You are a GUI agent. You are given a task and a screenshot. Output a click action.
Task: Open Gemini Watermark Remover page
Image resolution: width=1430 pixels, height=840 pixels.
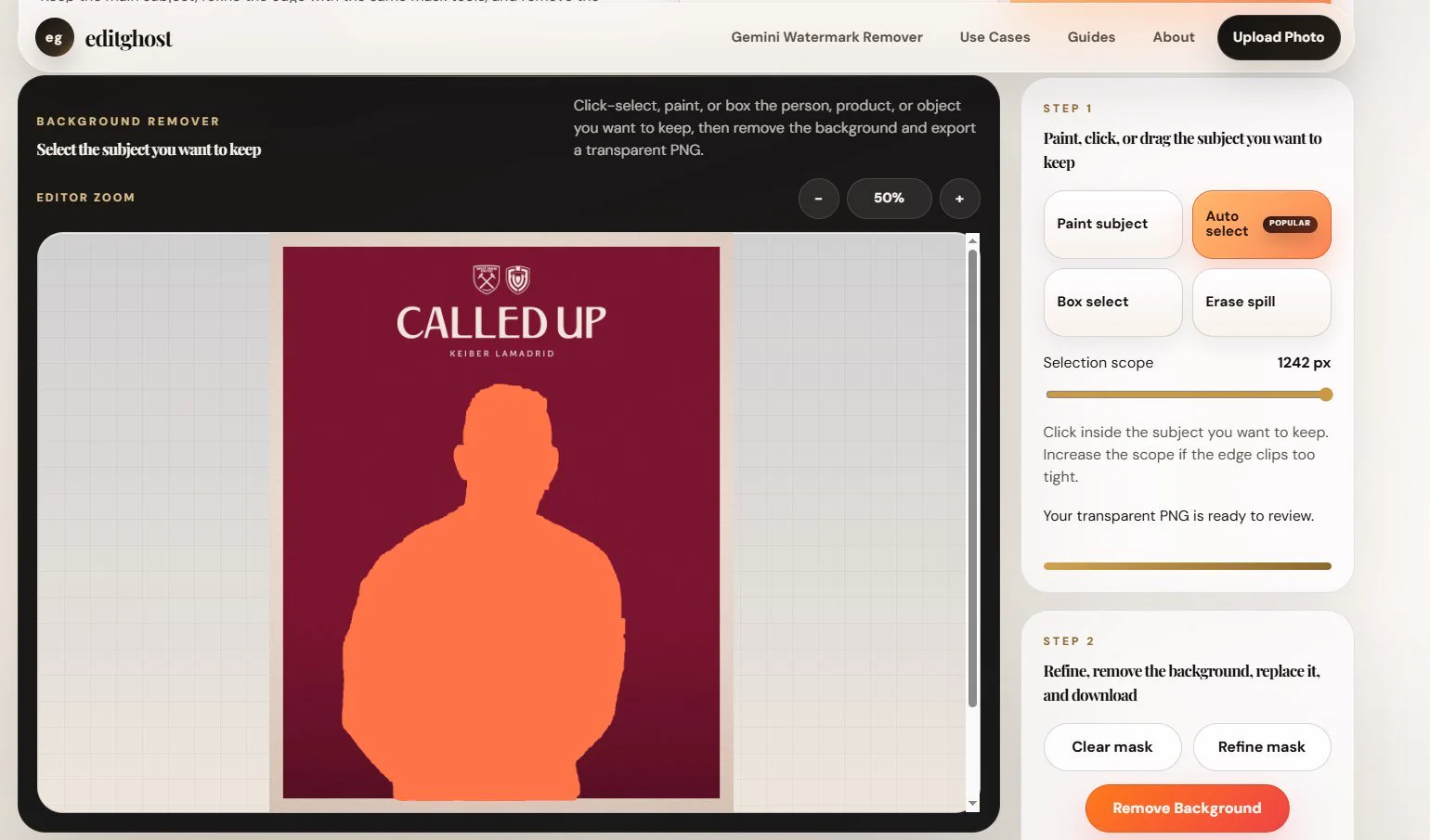tap(826, 37)
